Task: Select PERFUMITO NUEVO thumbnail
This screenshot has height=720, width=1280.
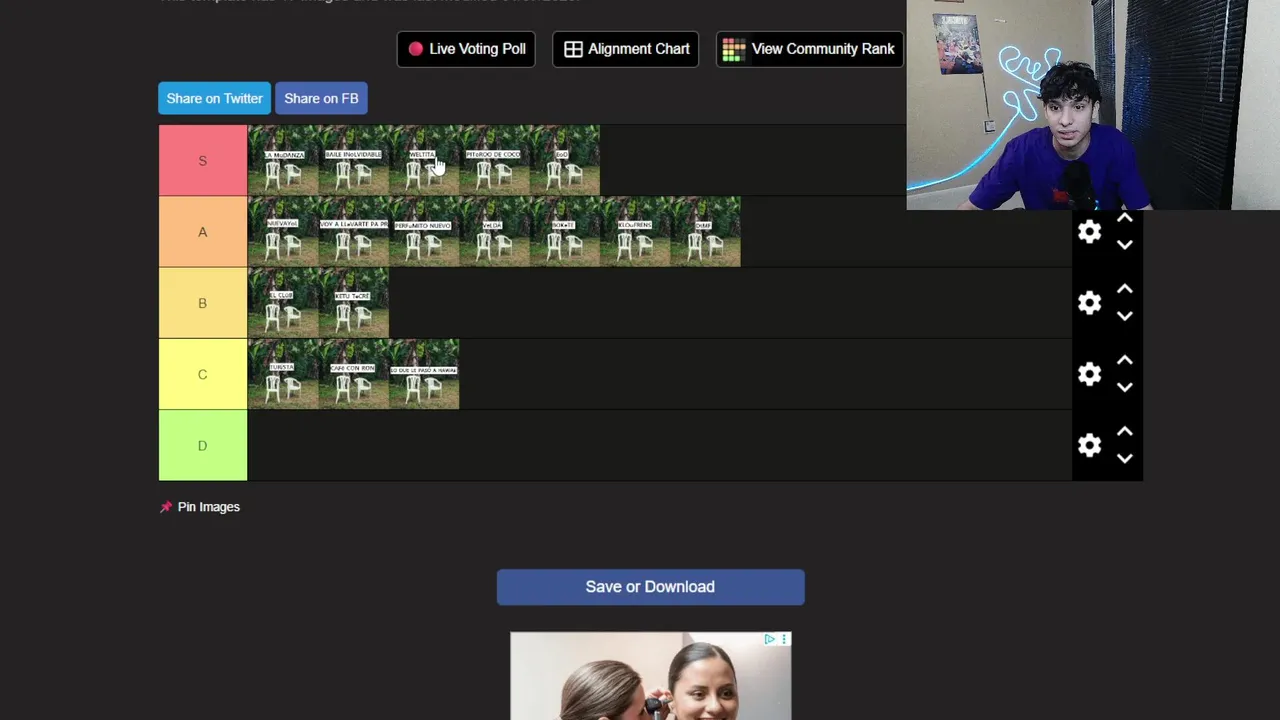Action: 424,232
